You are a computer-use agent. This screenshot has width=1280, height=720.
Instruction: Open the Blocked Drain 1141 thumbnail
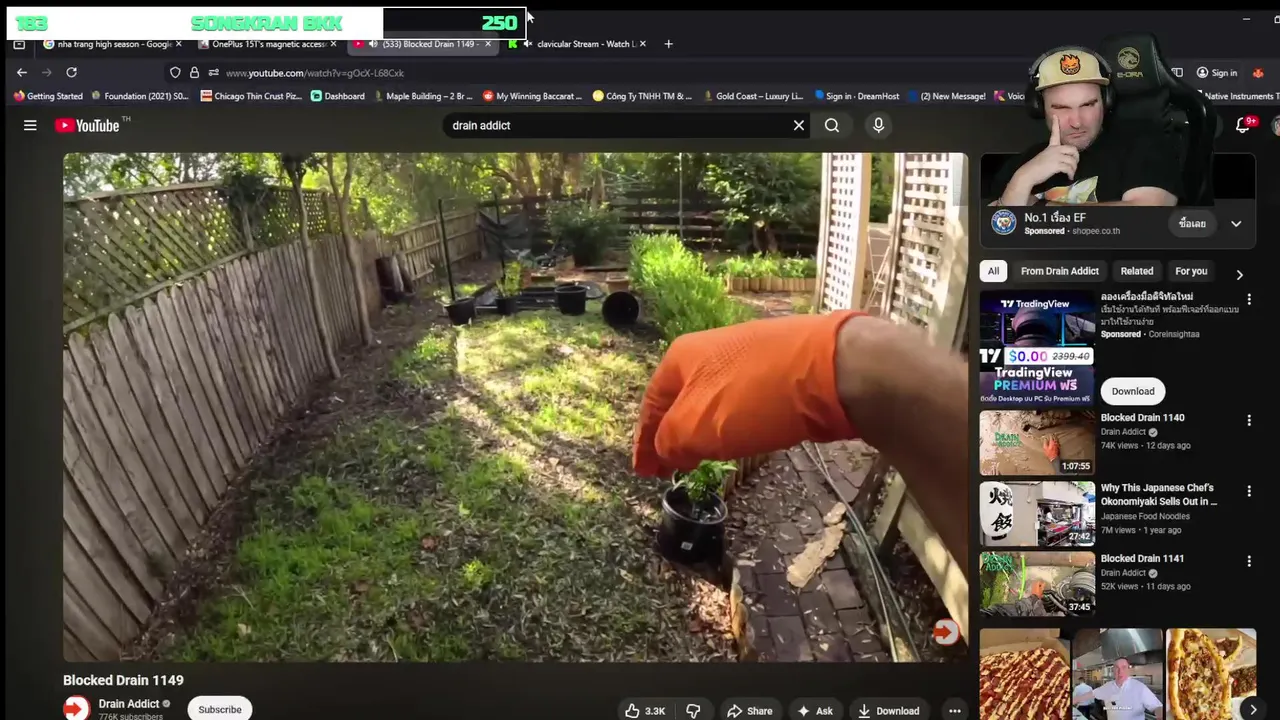pyautogui.click(x=1037, y=584)
